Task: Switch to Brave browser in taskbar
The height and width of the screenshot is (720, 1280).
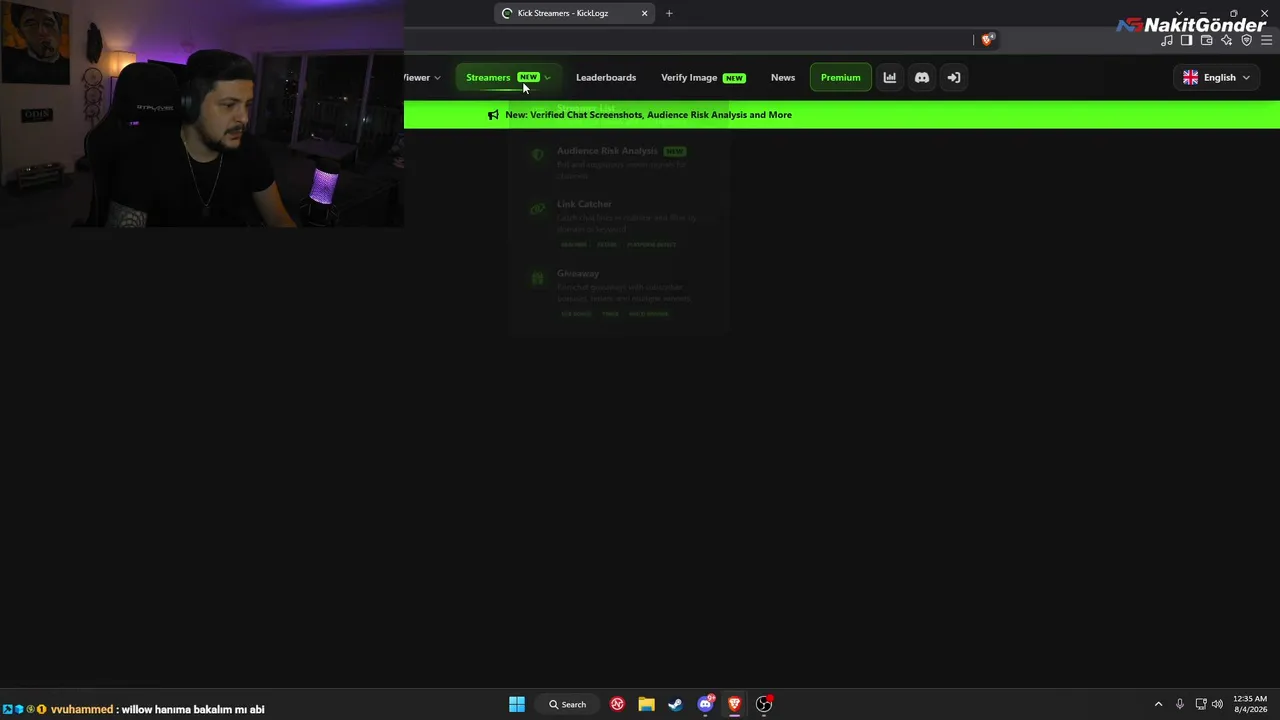Action: (734, 704)
